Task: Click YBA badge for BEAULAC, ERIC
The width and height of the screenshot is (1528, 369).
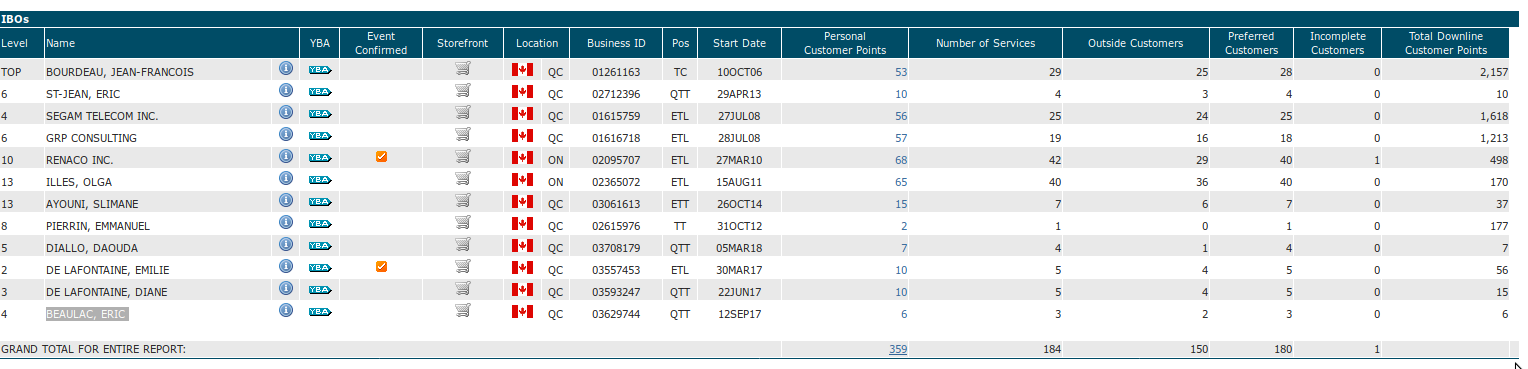Action: coord(320,312)
